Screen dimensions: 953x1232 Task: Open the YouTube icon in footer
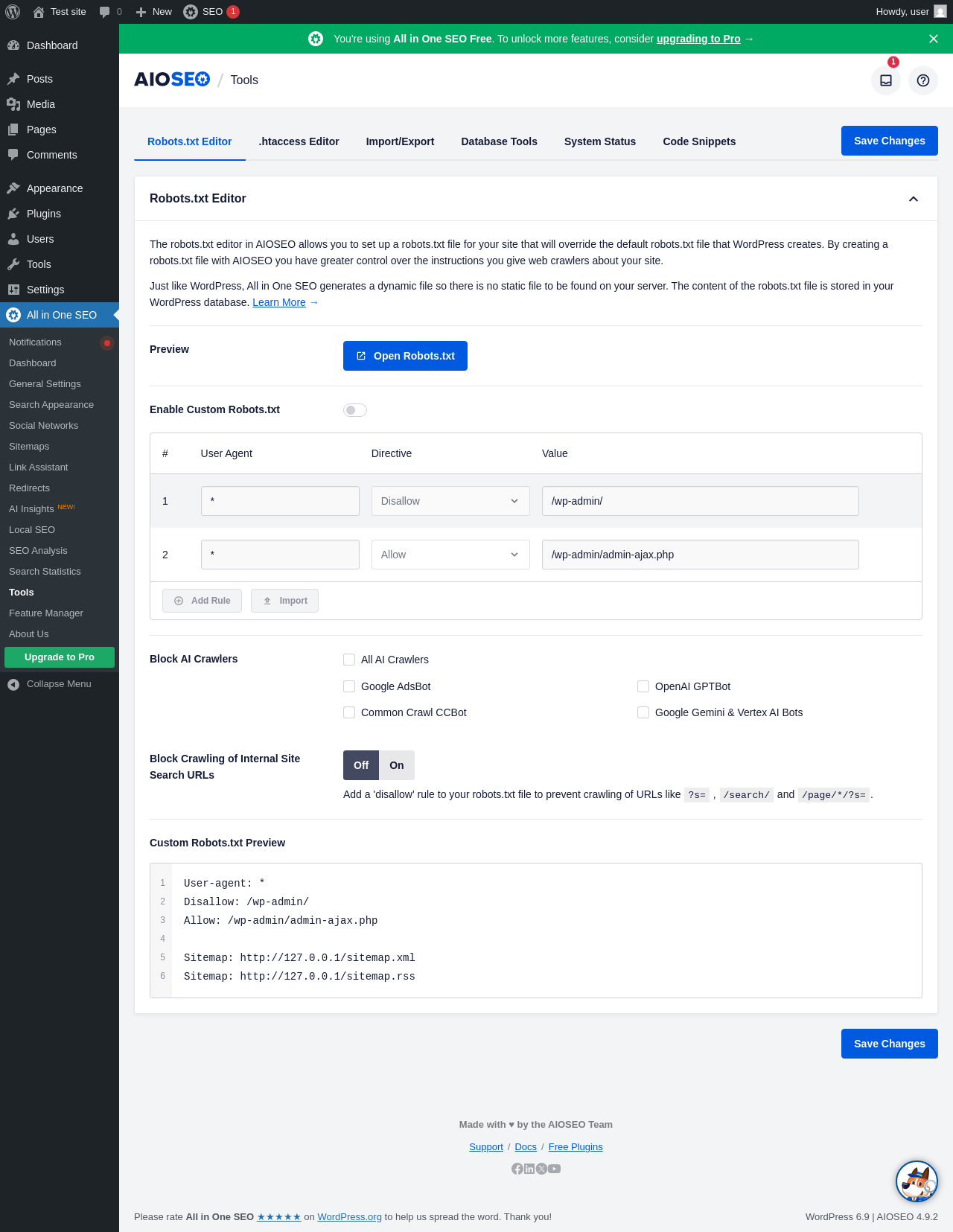(x=555, y=1169)
